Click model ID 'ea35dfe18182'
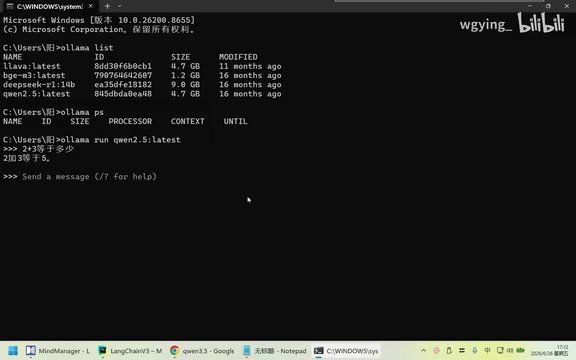The height and width of the screenshot is (360, 576). [123, 85]
